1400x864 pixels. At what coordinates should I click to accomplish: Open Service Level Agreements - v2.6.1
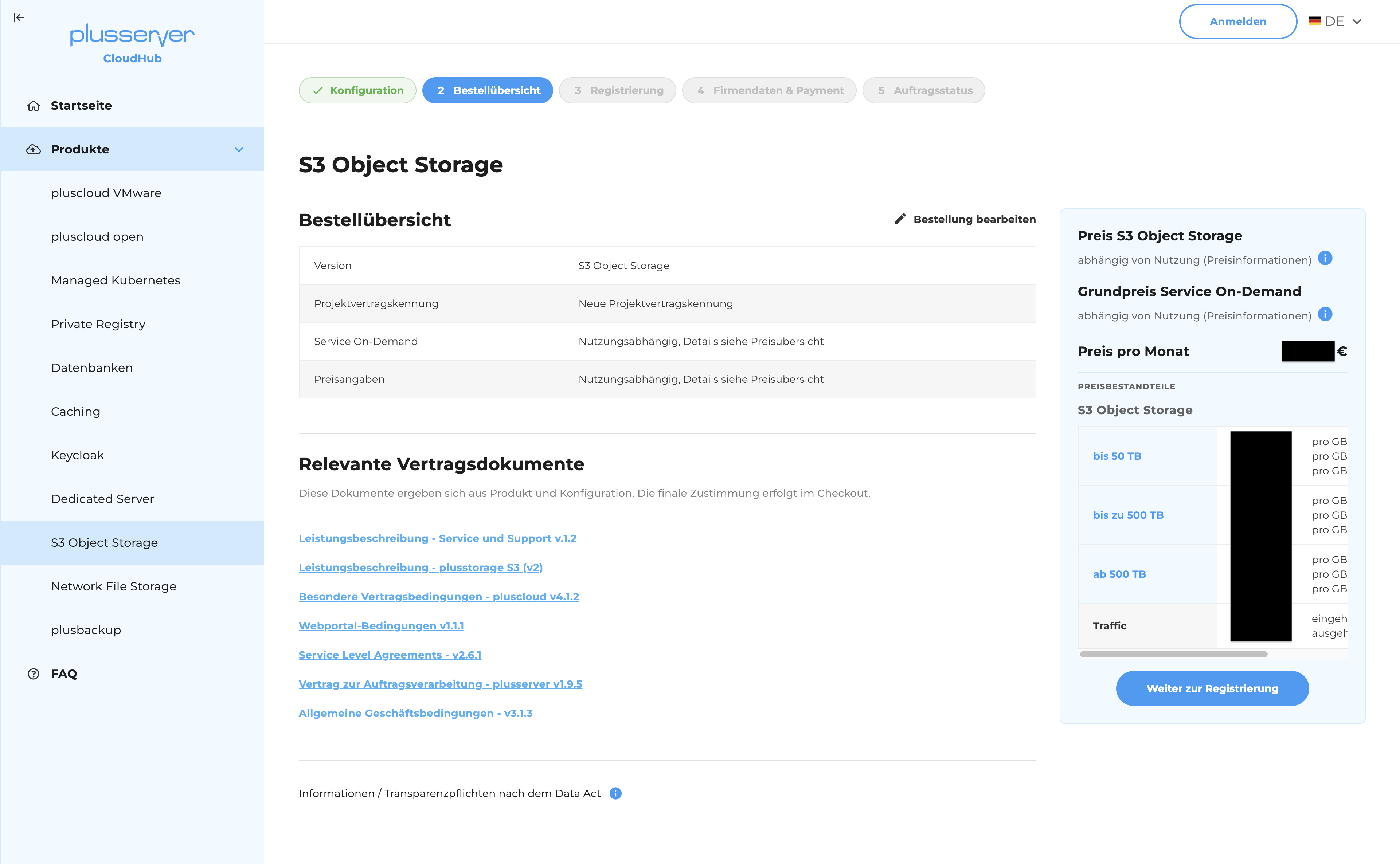[x=390, y=655]
